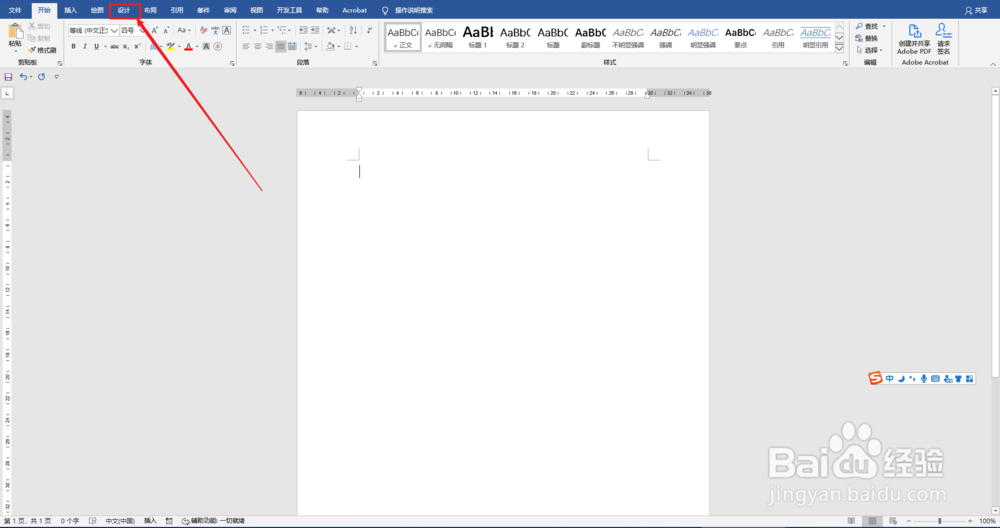
Task: Click the zoom slider in status bar
Action: tap(939, 521)
